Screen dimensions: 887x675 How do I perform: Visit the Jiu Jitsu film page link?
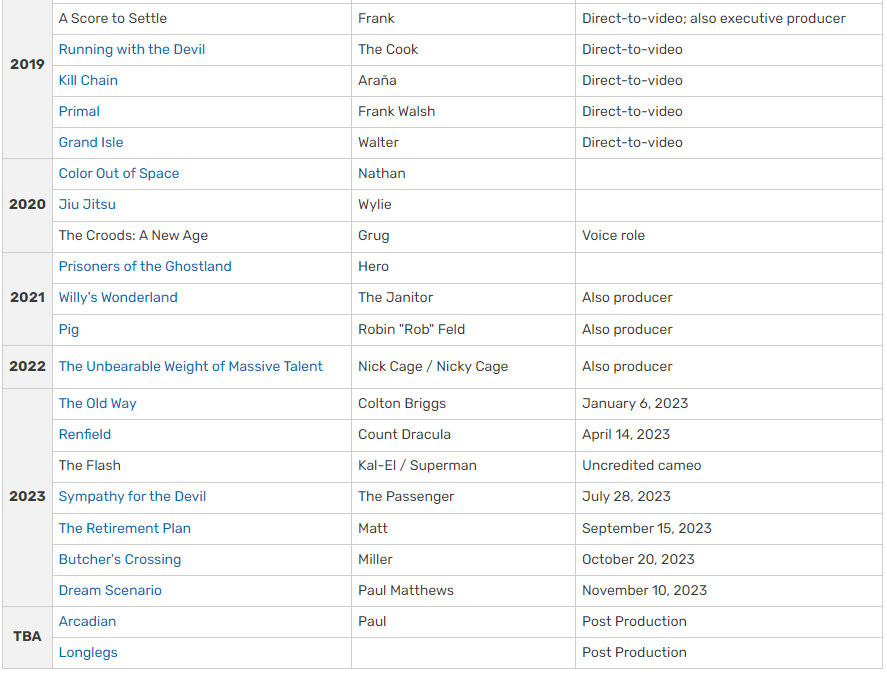[x=87, y=205]
